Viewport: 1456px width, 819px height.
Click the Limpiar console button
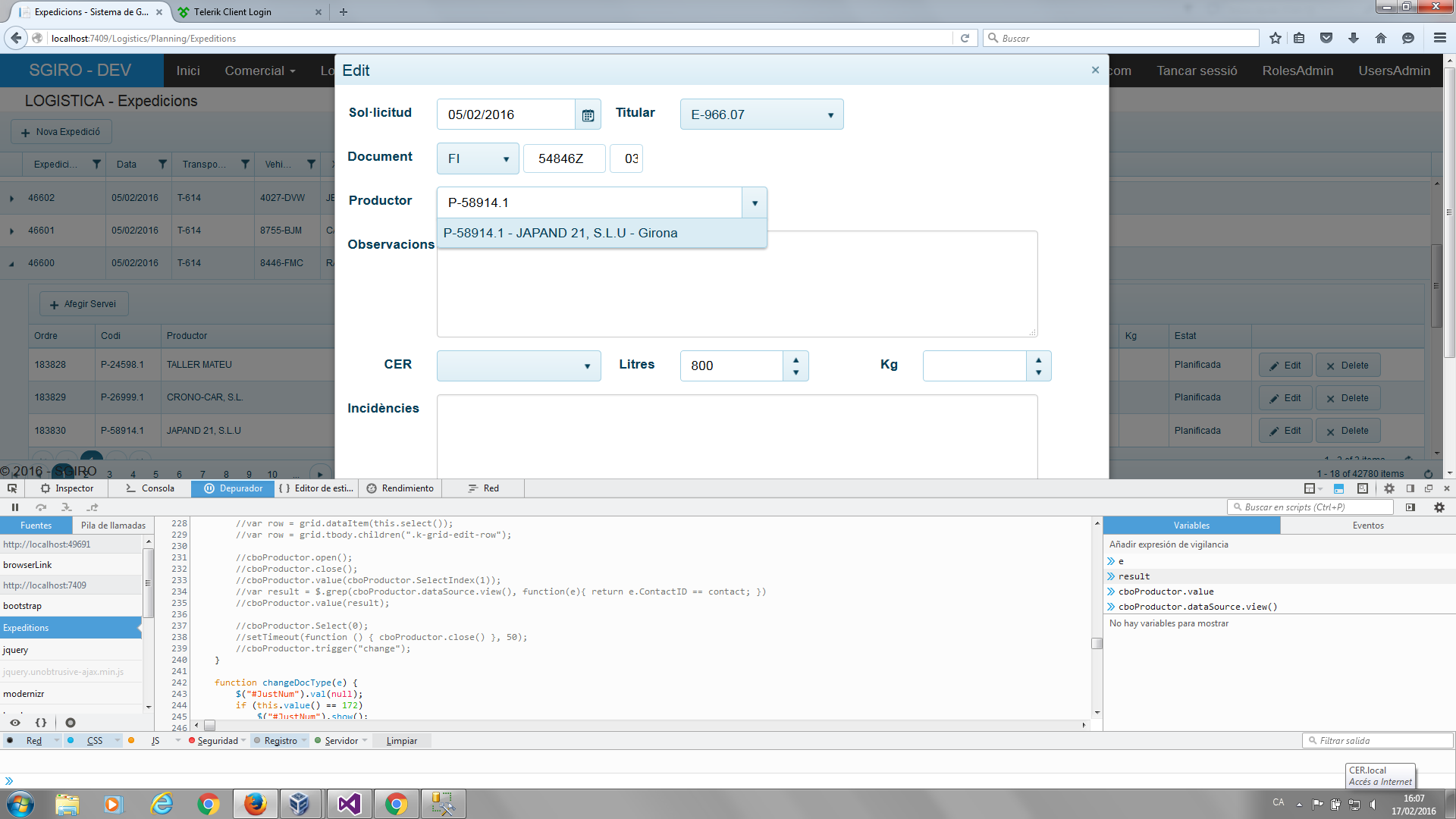coord(401,741)
